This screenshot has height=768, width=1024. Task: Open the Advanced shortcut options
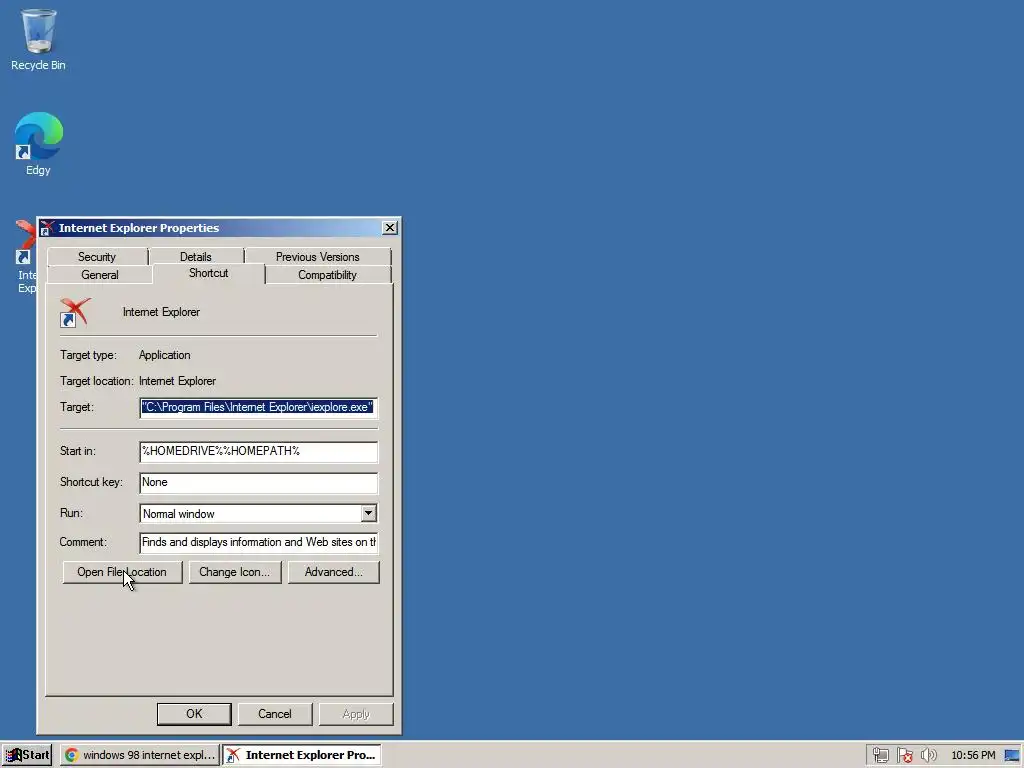click(334, 572)
